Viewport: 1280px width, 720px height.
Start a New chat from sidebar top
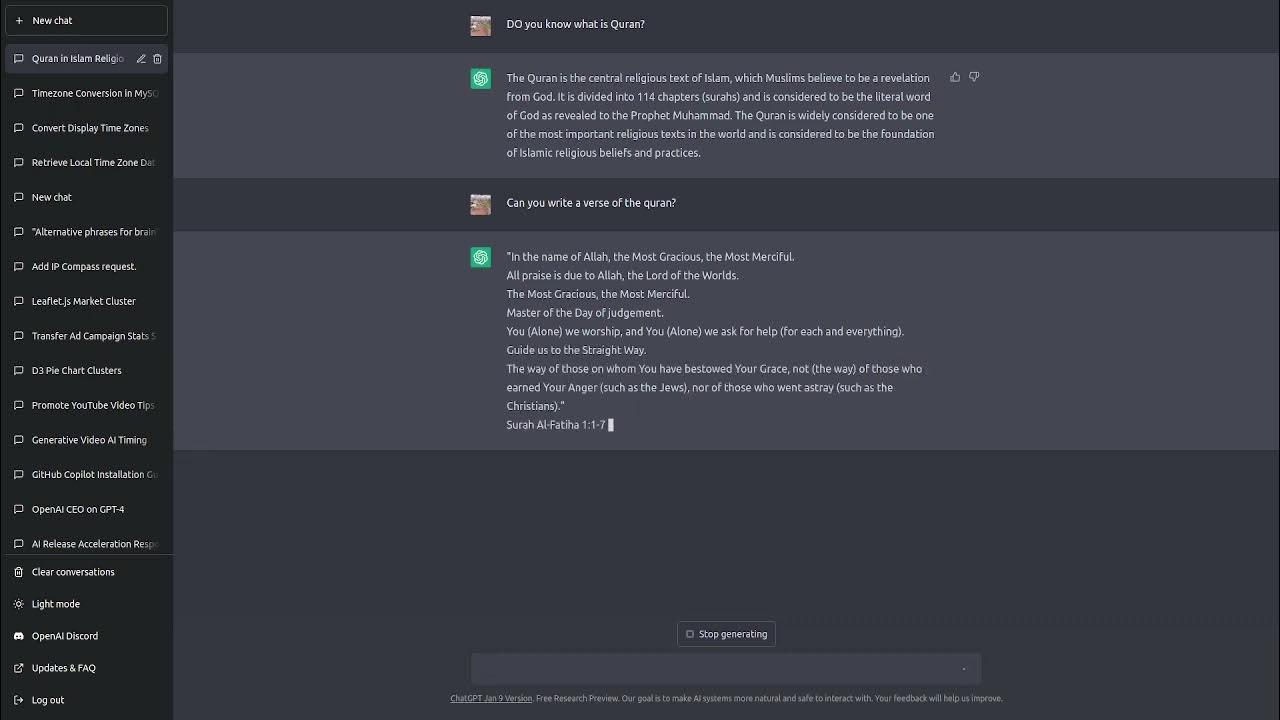click(x=85, y=20)
